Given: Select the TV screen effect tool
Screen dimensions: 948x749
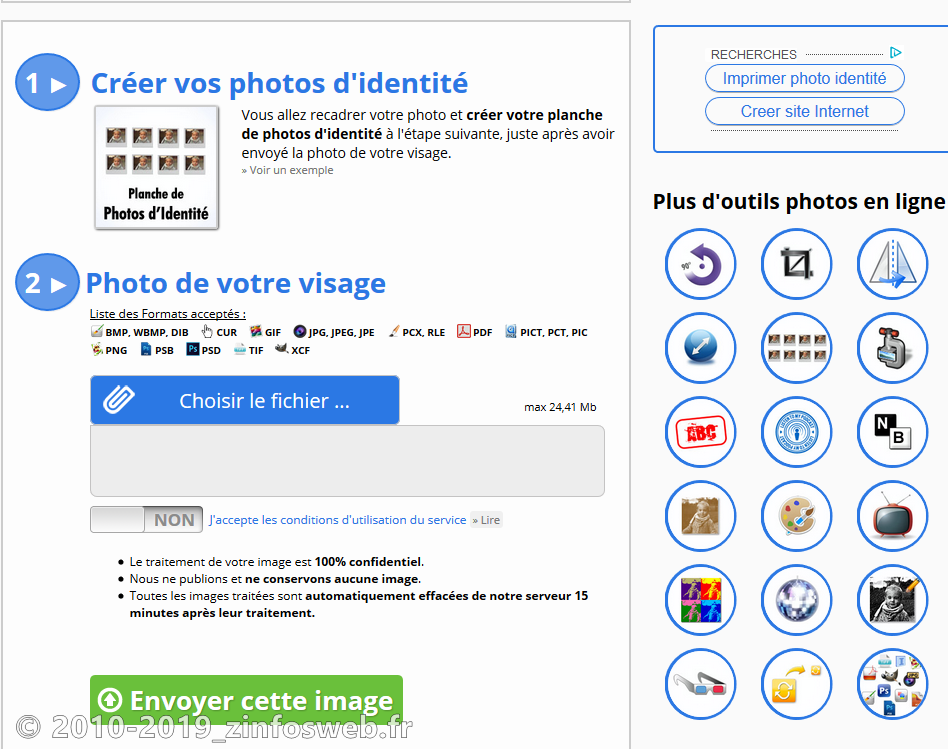Looking at the screenshot, I should [892, 516].
